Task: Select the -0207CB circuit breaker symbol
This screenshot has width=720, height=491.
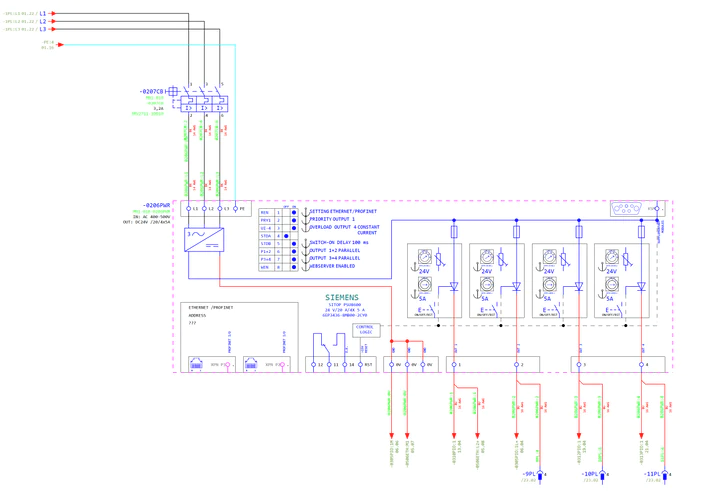Action: [x=206, y=102]
